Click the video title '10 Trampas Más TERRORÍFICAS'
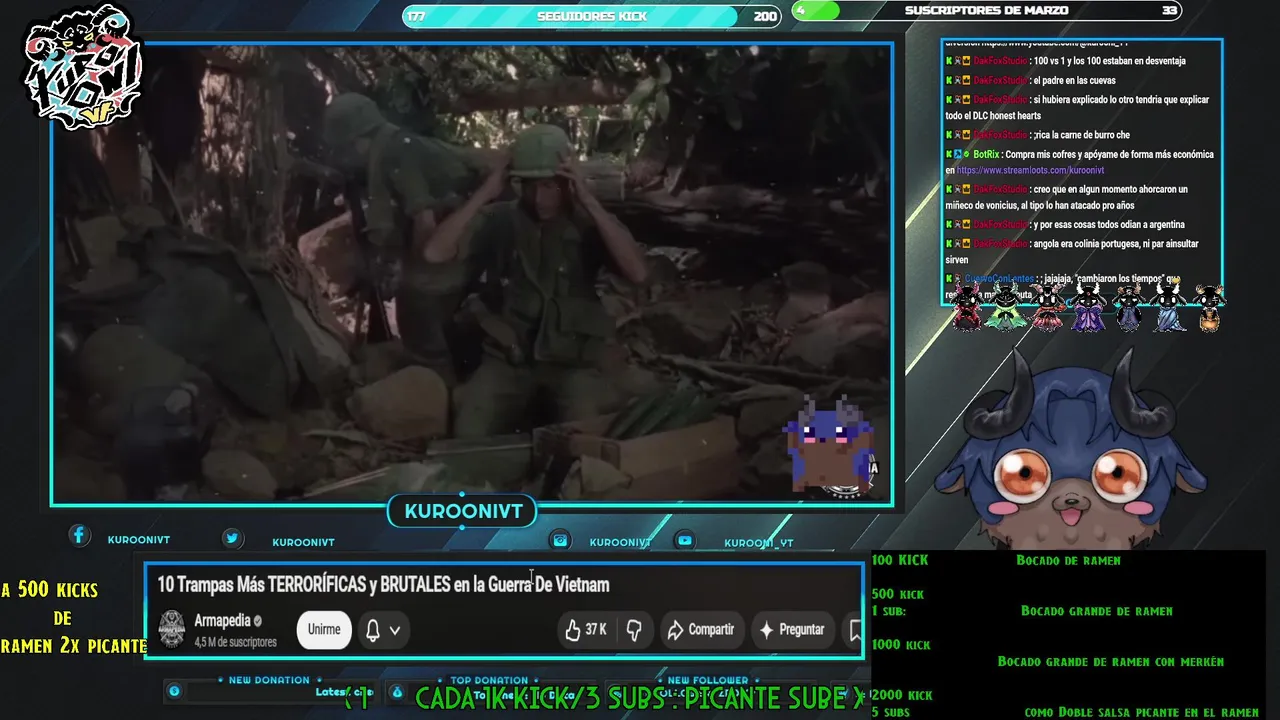The width and height of the screenshot is (1280, 720). point(383,585)
